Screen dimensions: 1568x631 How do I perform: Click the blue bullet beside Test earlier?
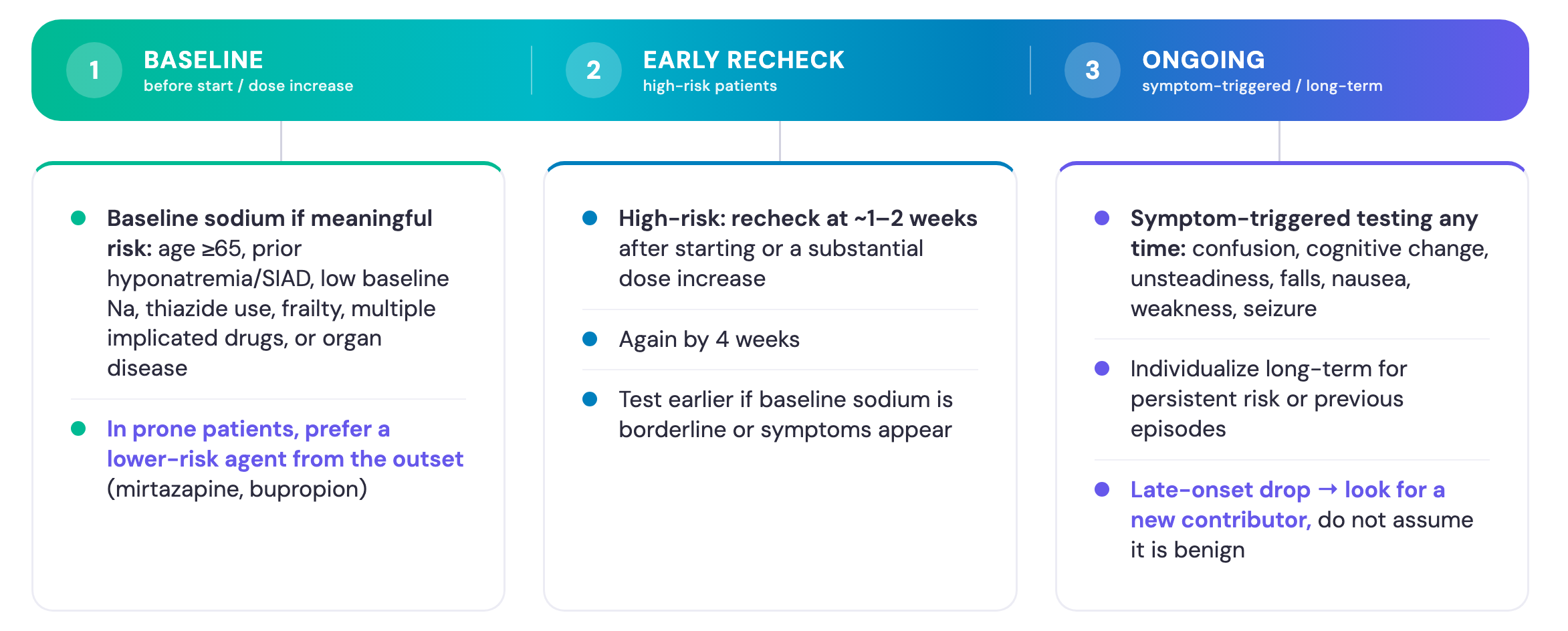(590, 399)
